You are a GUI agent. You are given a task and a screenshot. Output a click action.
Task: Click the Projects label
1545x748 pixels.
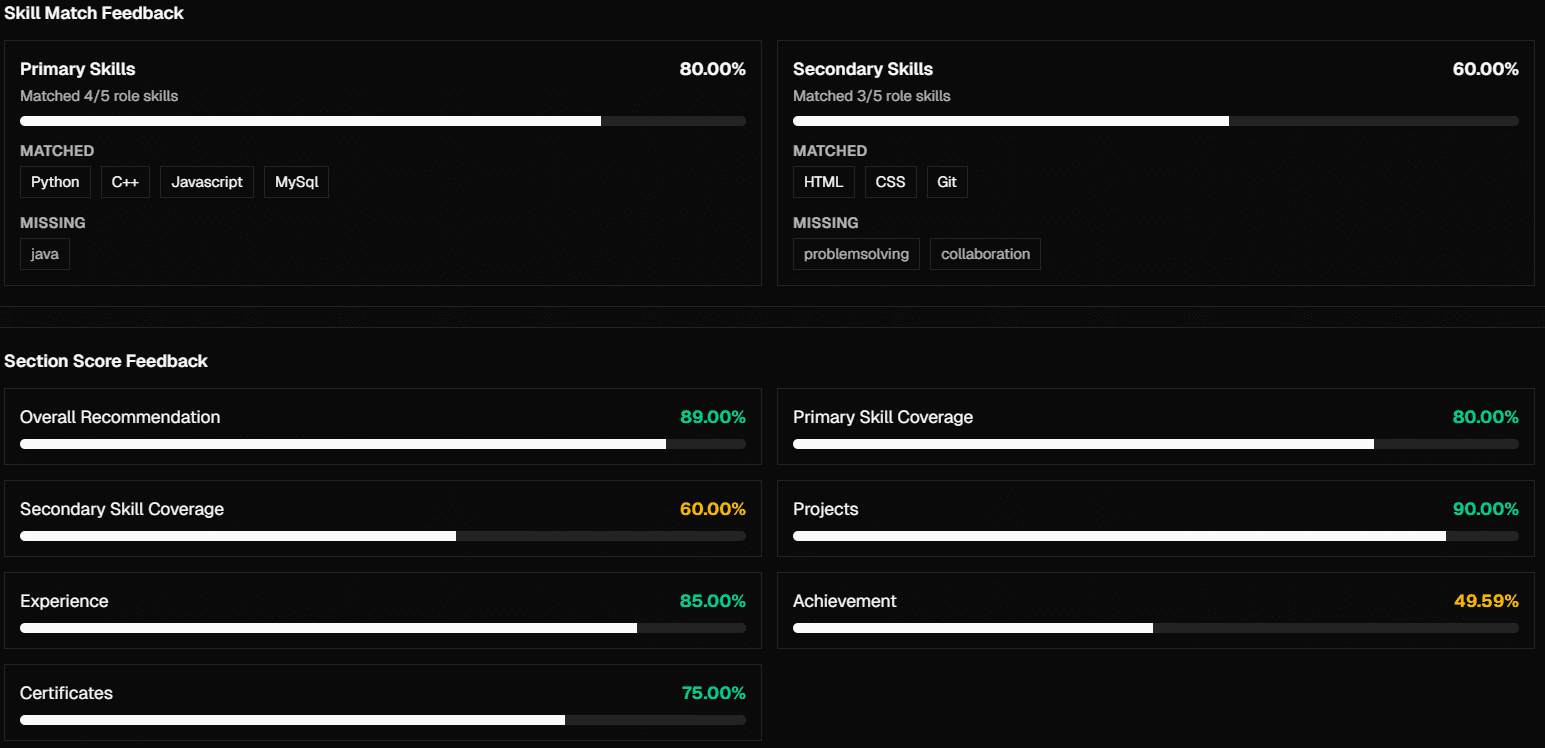tap(826, 509)
